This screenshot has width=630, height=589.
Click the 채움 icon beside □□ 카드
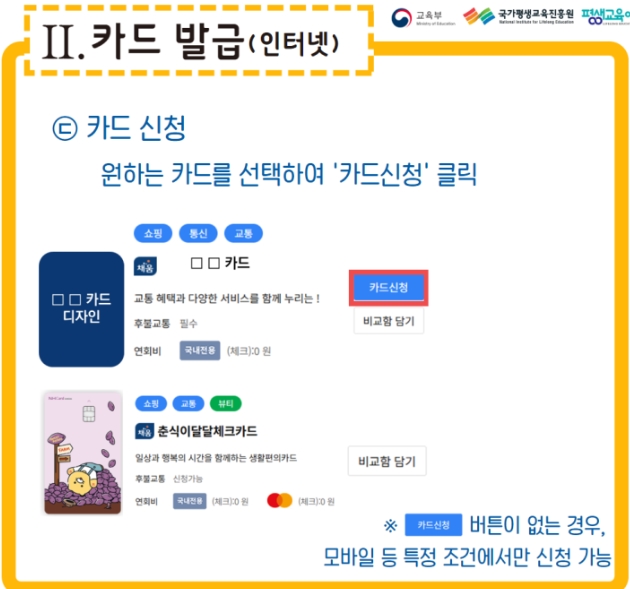pyautogui.click(x=145, y=266)
